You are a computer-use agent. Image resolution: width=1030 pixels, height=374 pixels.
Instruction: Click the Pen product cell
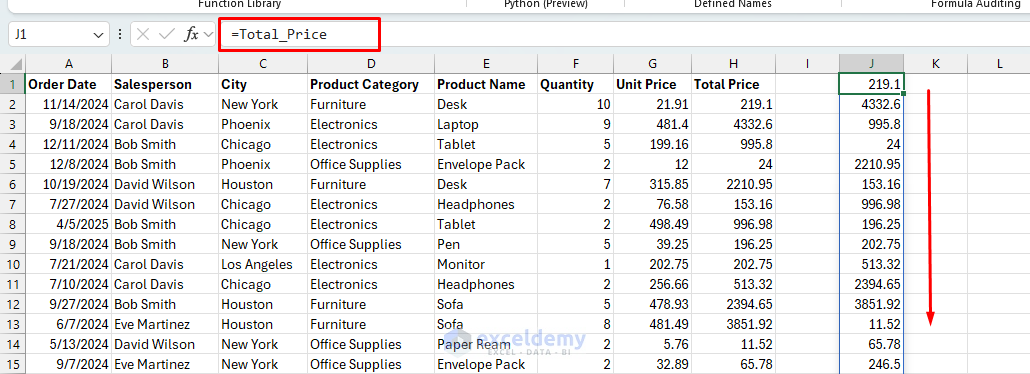coord(486,244)
